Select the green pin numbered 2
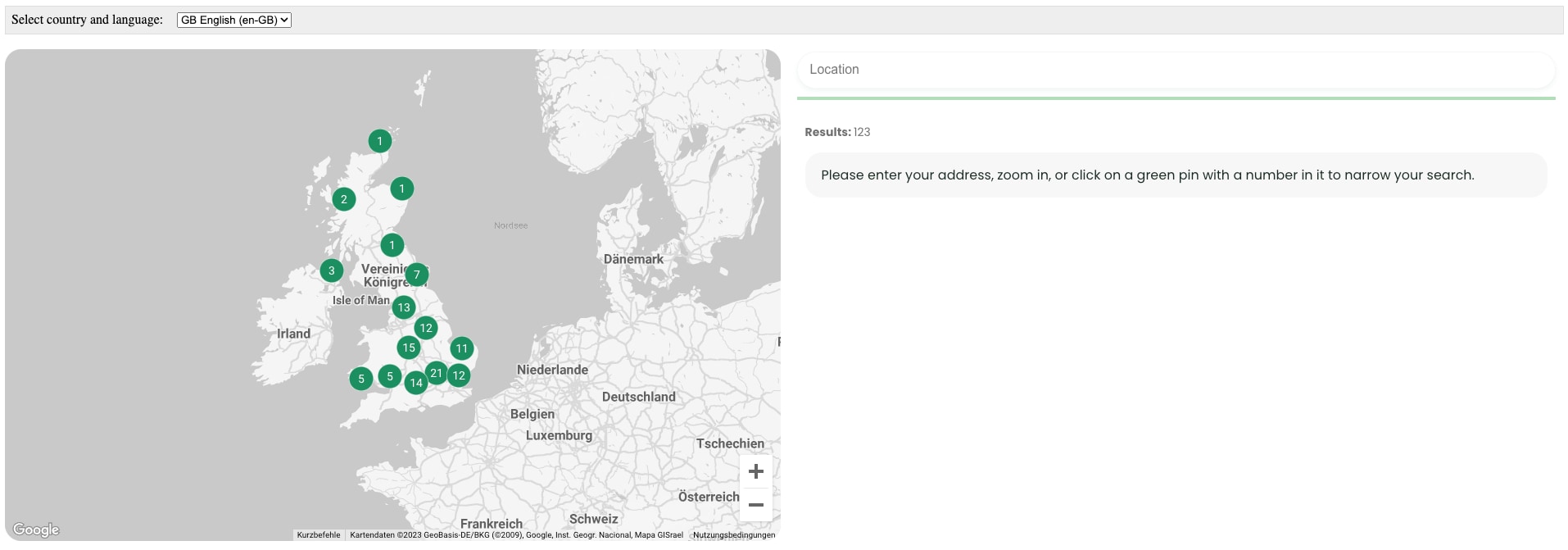This screenshot has width=1568, height=550. pos(344,199)
